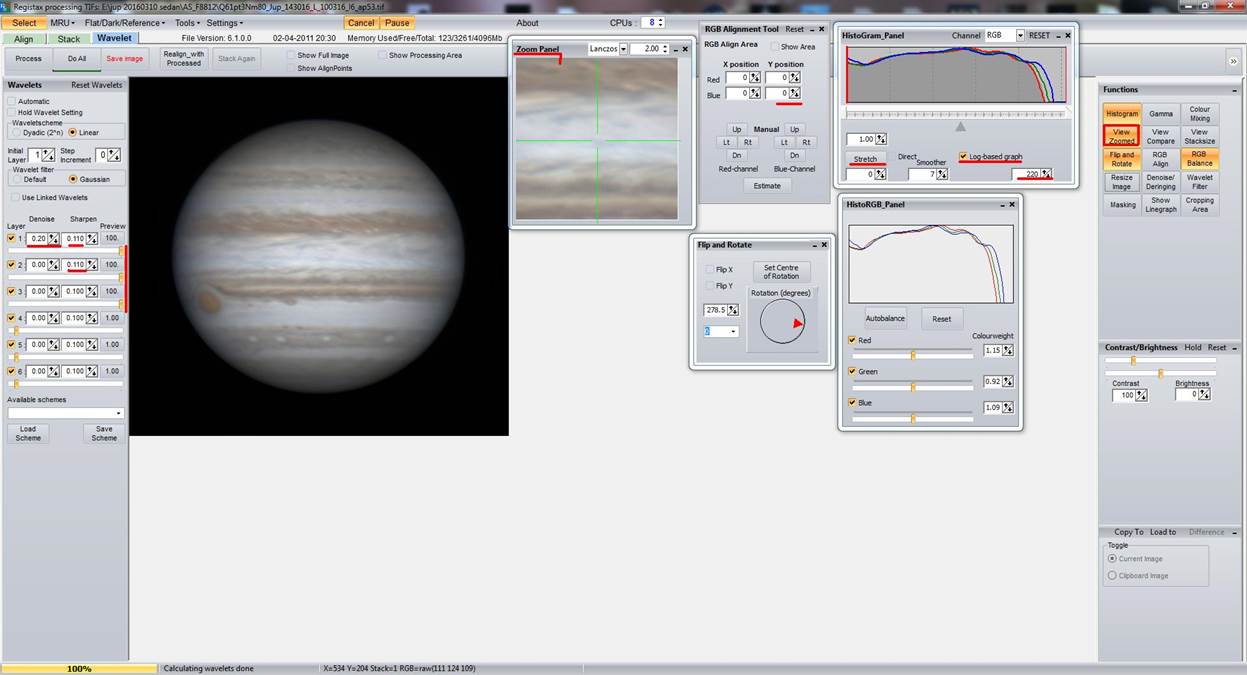Select the Denoise/Deringing function
Image resolution: width=1247 pixels, height=675 pixels.
pyautogui.click(x=1160, y=182)
